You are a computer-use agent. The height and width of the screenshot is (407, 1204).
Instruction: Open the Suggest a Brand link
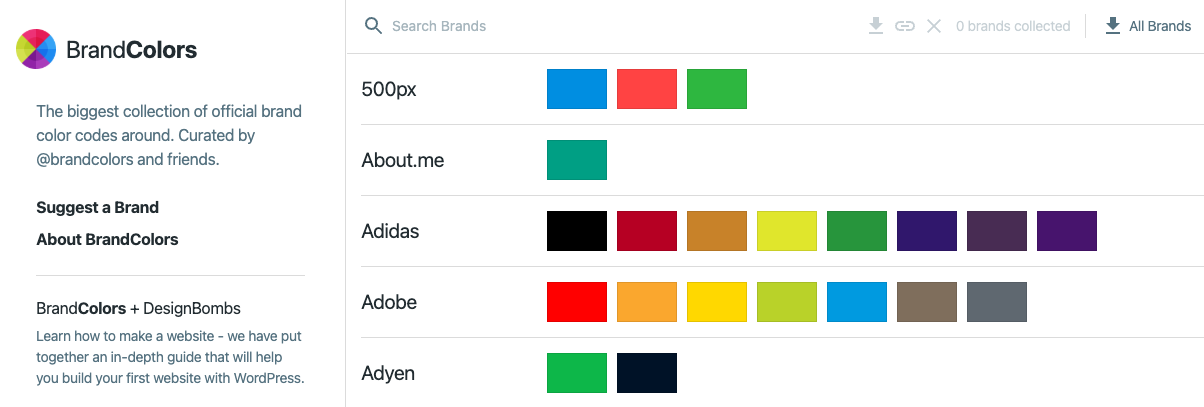(x=98, y=208)
